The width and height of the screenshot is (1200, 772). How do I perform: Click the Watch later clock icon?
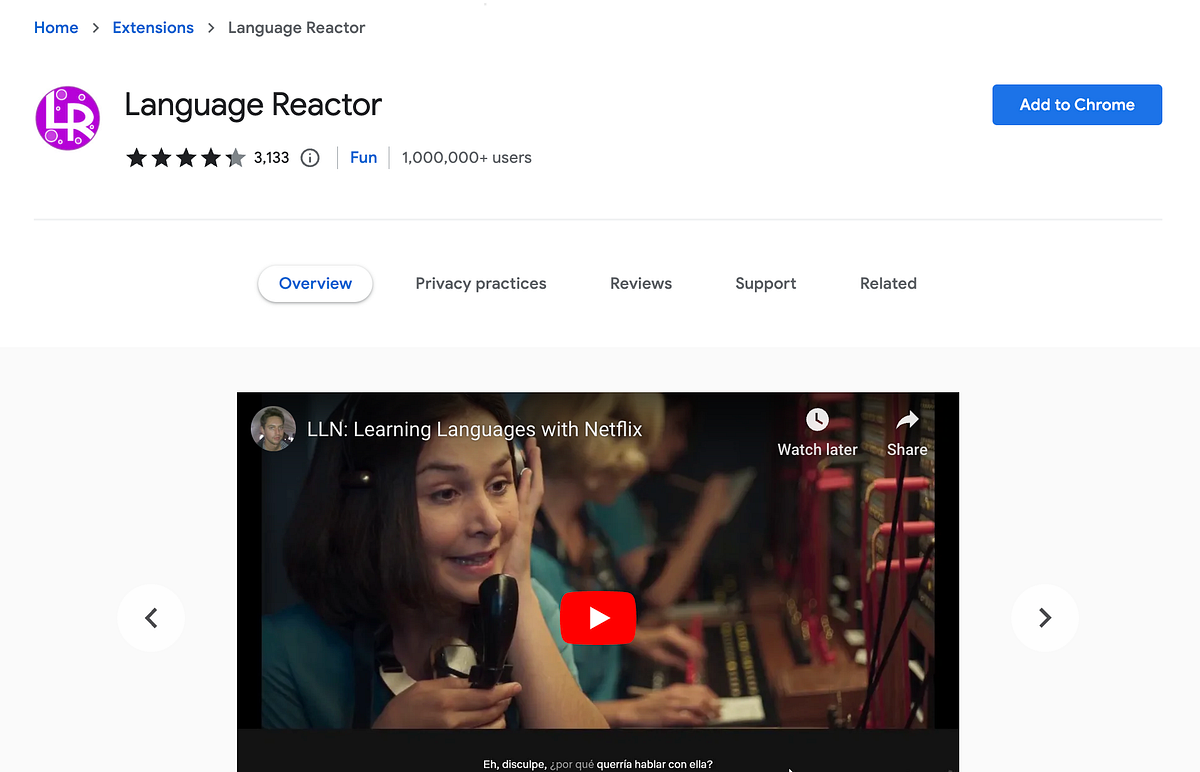point(817,420)
